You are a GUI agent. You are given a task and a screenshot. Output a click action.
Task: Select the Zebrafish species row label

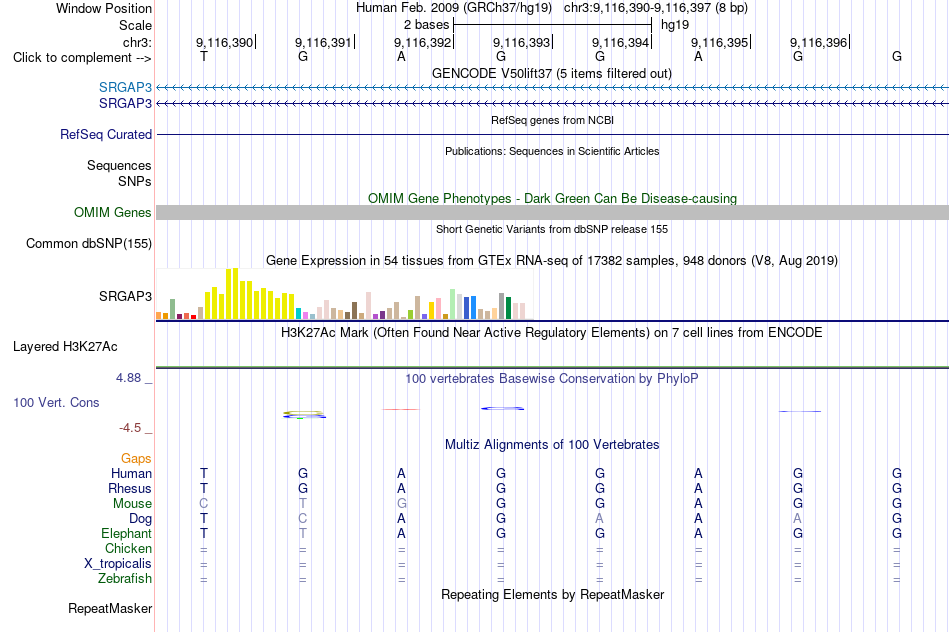tap(125, 578)
